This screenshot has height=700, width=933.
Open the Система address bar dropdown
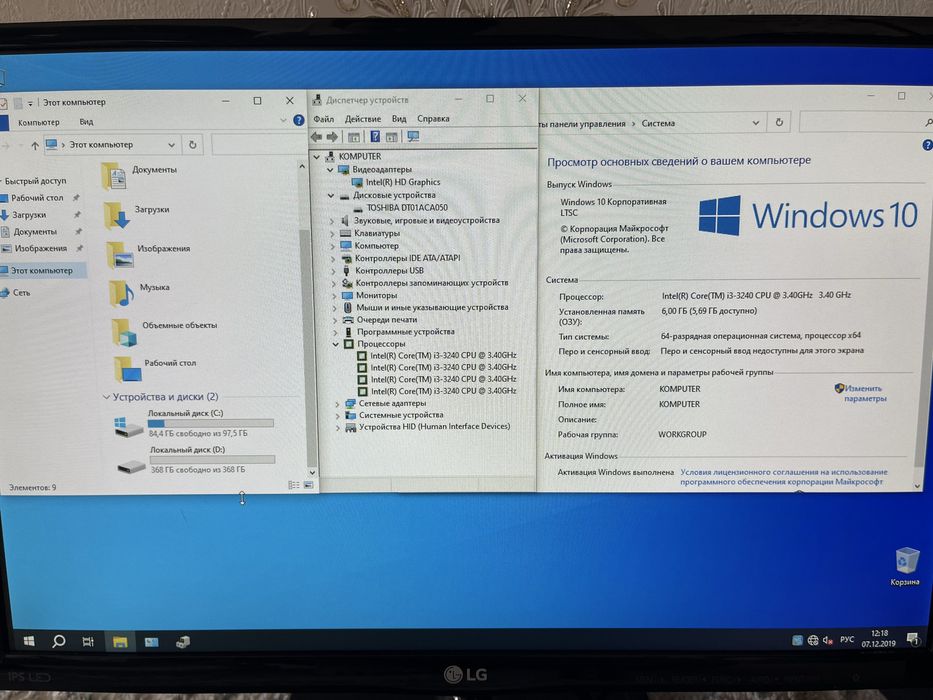pyautogui.click(x=756, y=123)
